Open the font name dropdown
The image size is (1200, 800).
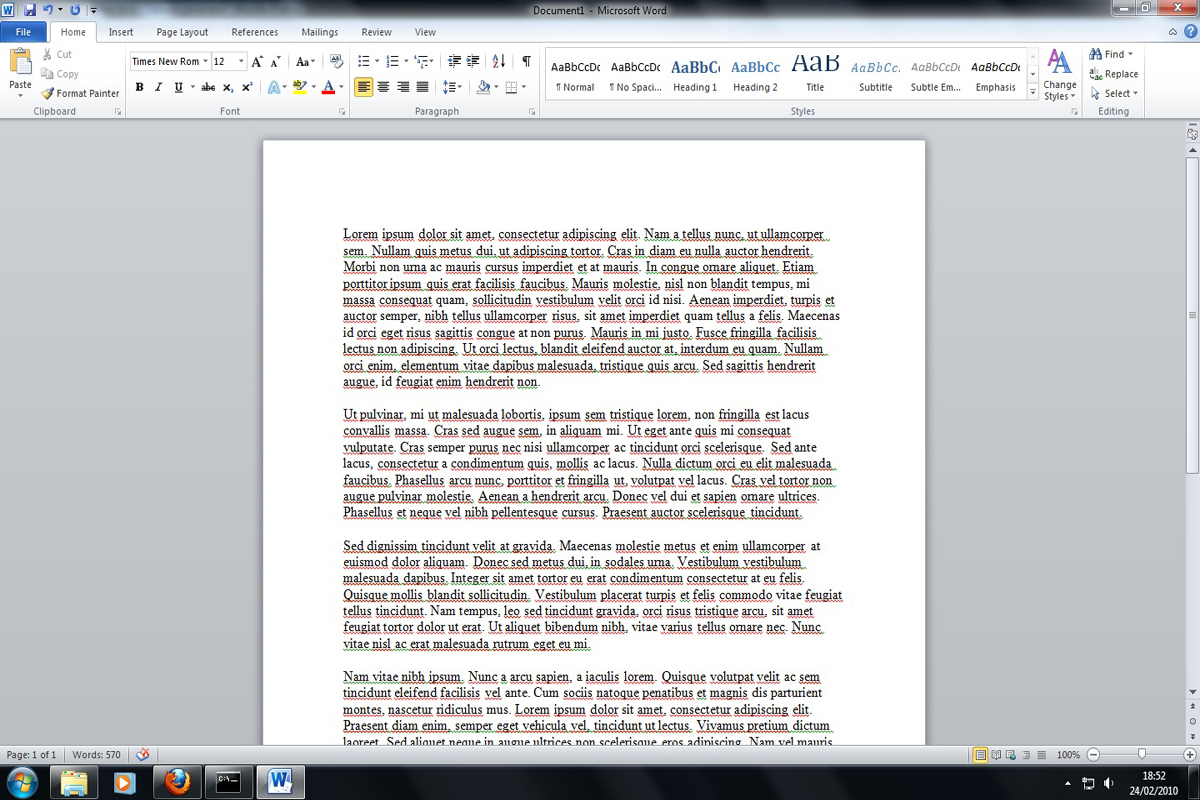205,61
